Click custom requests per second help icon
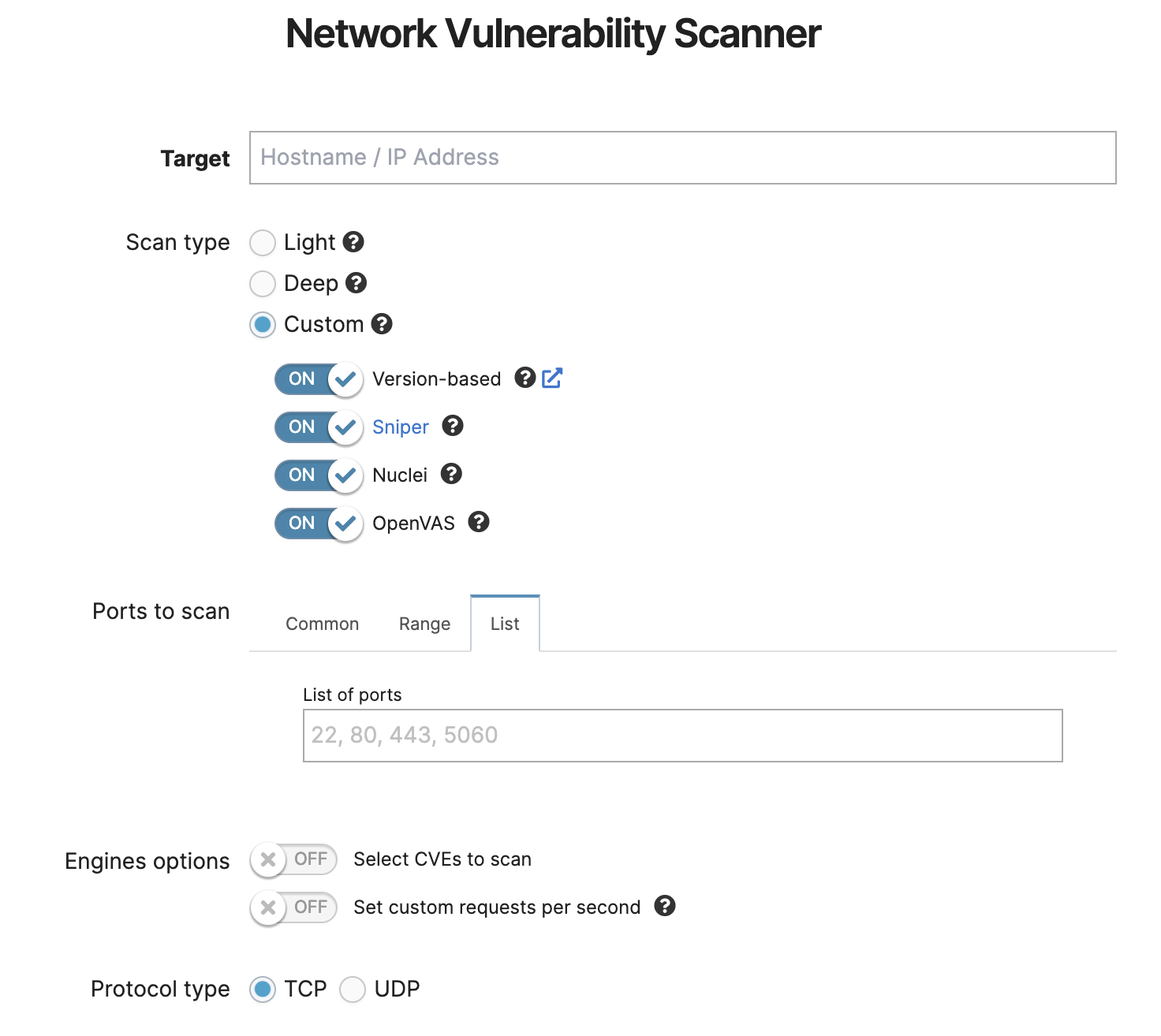The height and width of the screenshot is (1036, 1161). click(665, 907)
